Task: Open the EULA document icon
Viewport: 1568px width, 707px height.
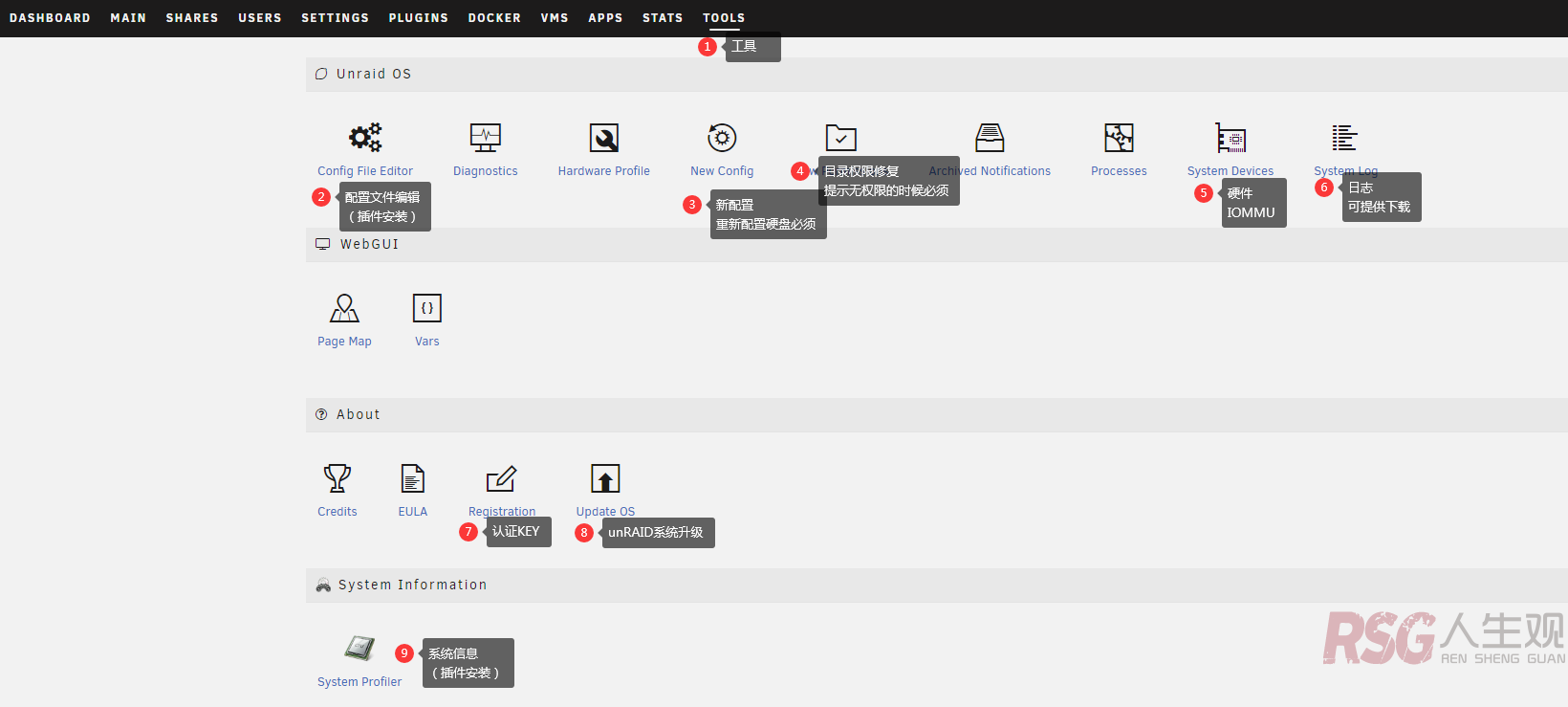Action: (413, 478)
